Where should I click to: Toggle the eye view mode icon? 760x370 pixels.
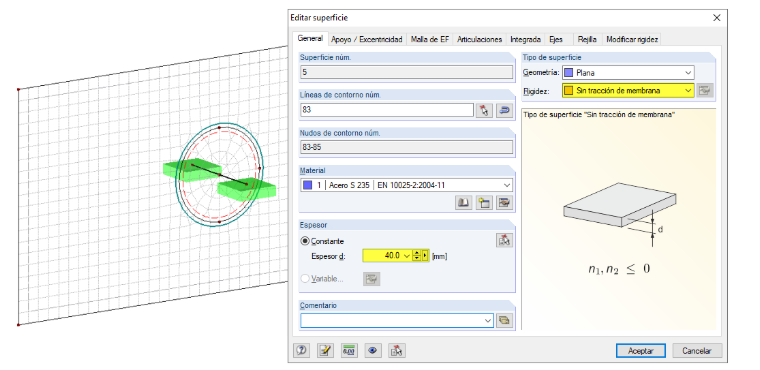(372, 350)
